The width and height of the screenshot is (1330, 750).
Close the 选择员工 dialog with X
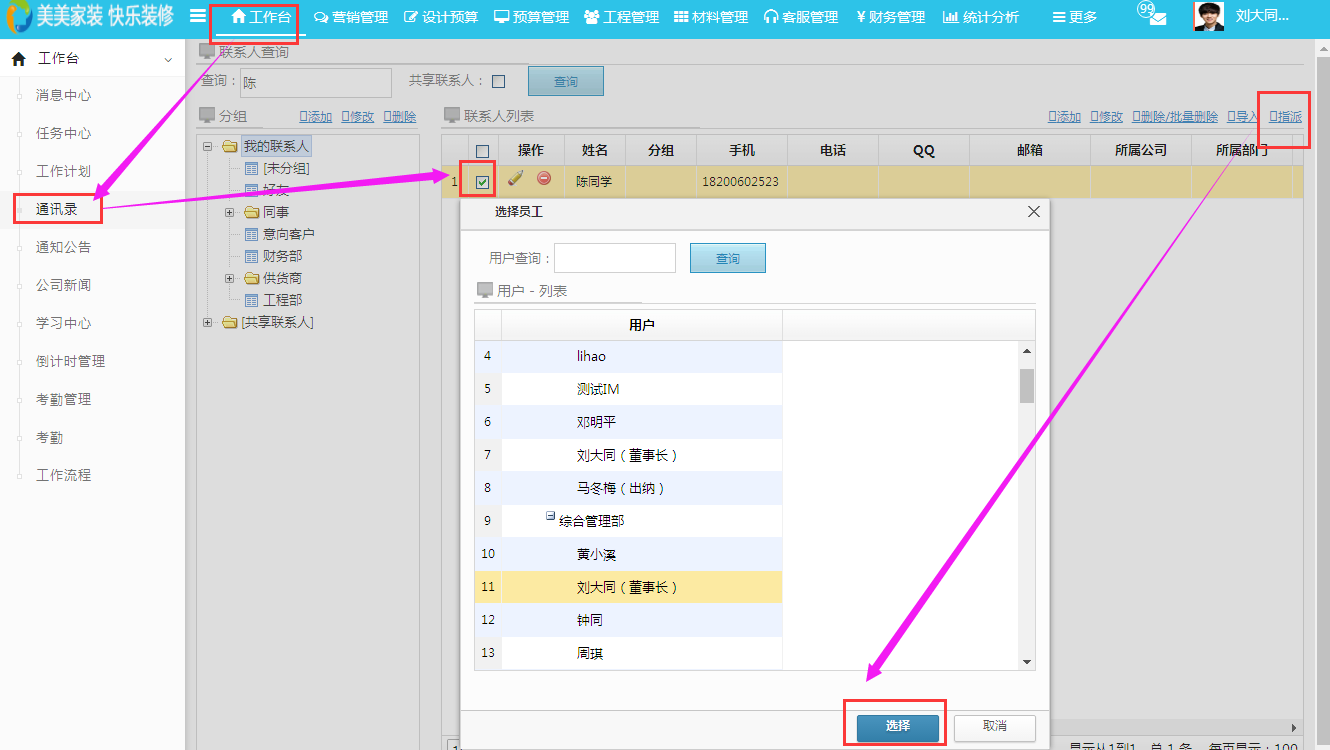[x=1034, y=212]
